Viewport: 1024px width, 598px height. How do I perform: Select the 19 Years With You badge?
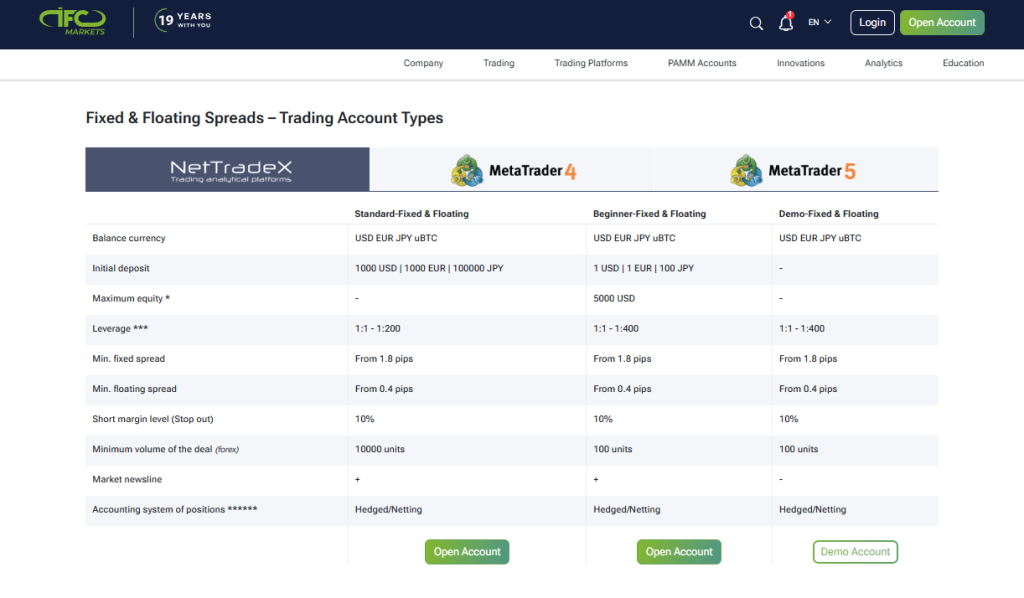pos(183,20)
